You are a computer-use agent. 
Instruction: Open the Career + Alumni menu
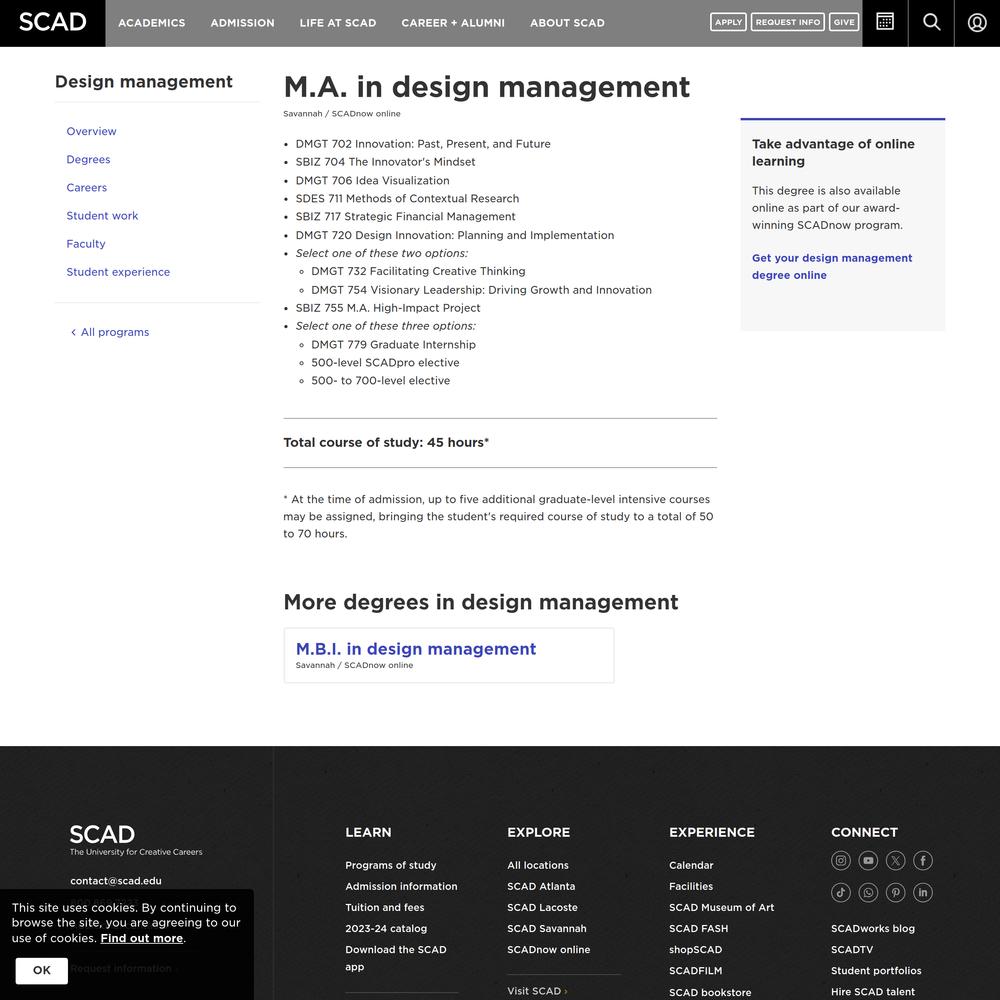[453, 23]
